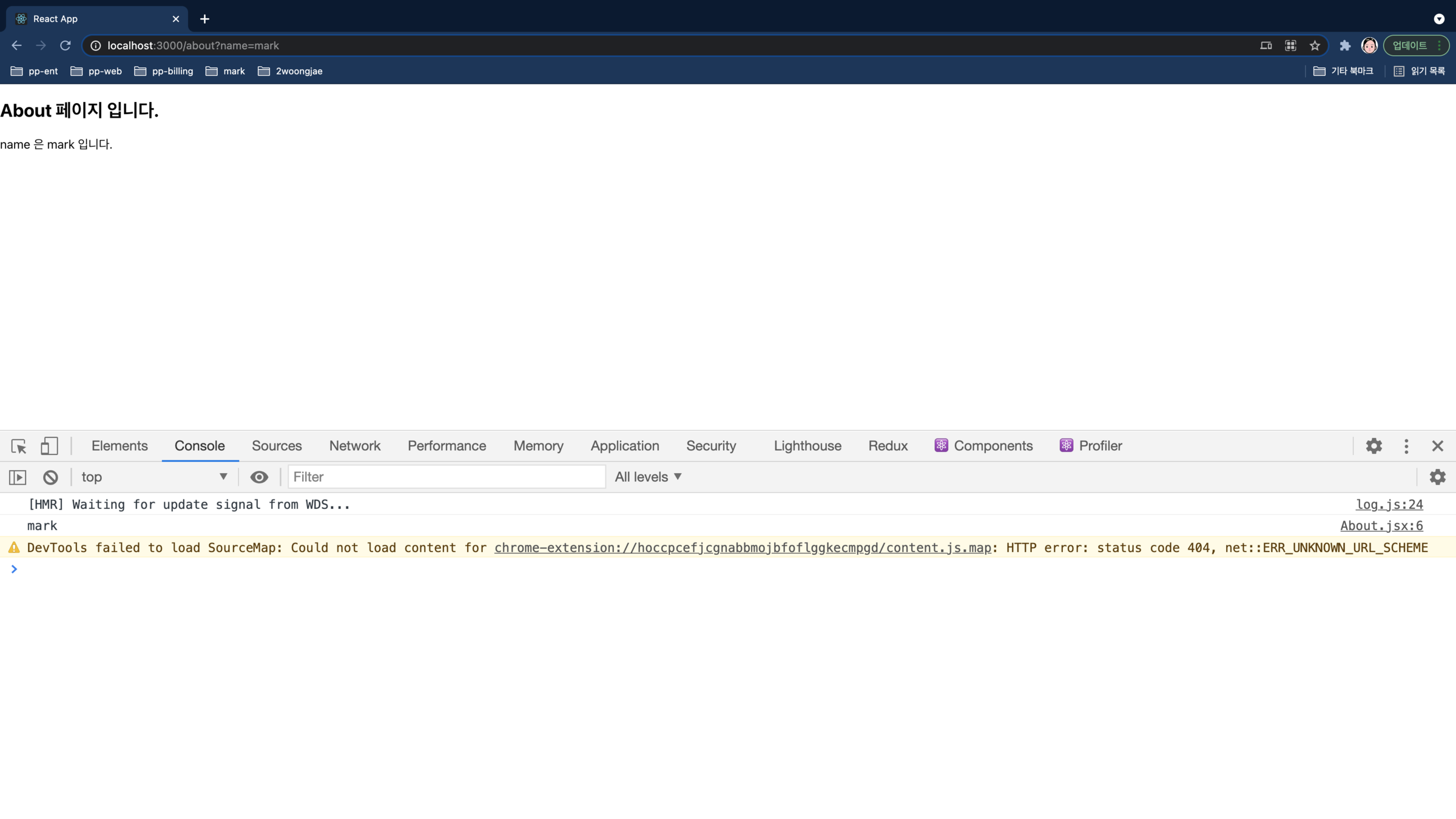Click the clear console icon
1456x819 pixels.
[50, 477]
